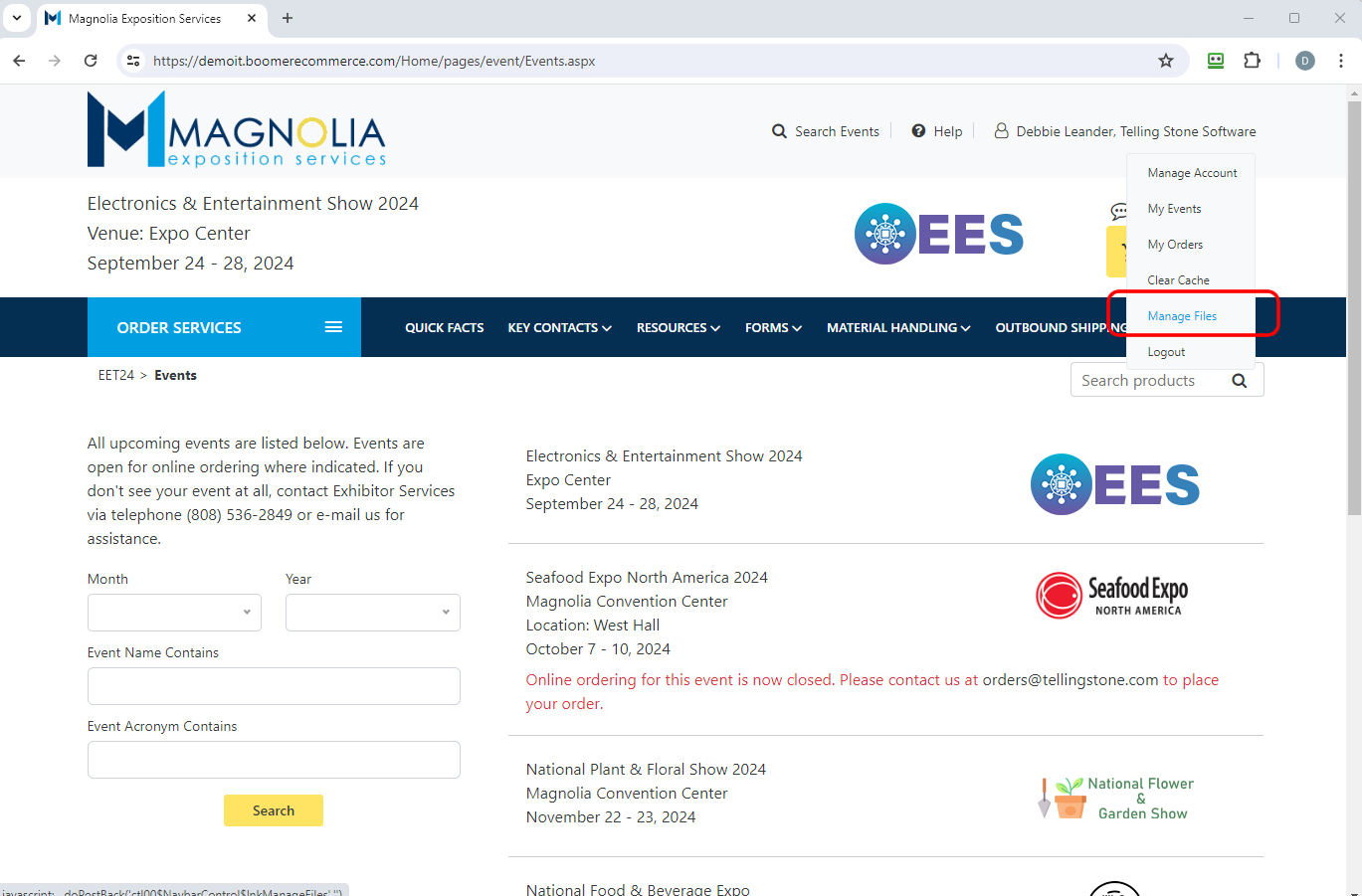Open the Year dropdown filter
The image size is (1362, 896).
point(372,613)
